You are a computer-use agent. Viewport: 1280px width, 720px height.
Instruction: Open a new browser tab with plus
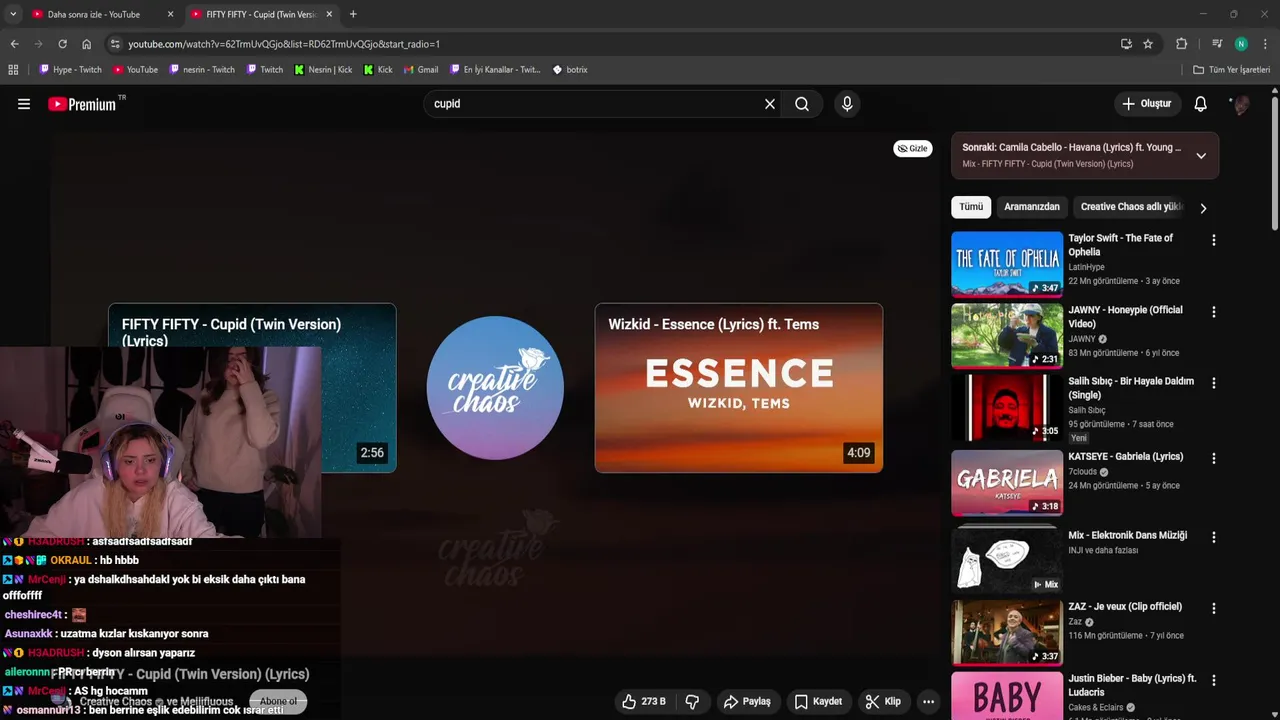click(x=353, y=14)
